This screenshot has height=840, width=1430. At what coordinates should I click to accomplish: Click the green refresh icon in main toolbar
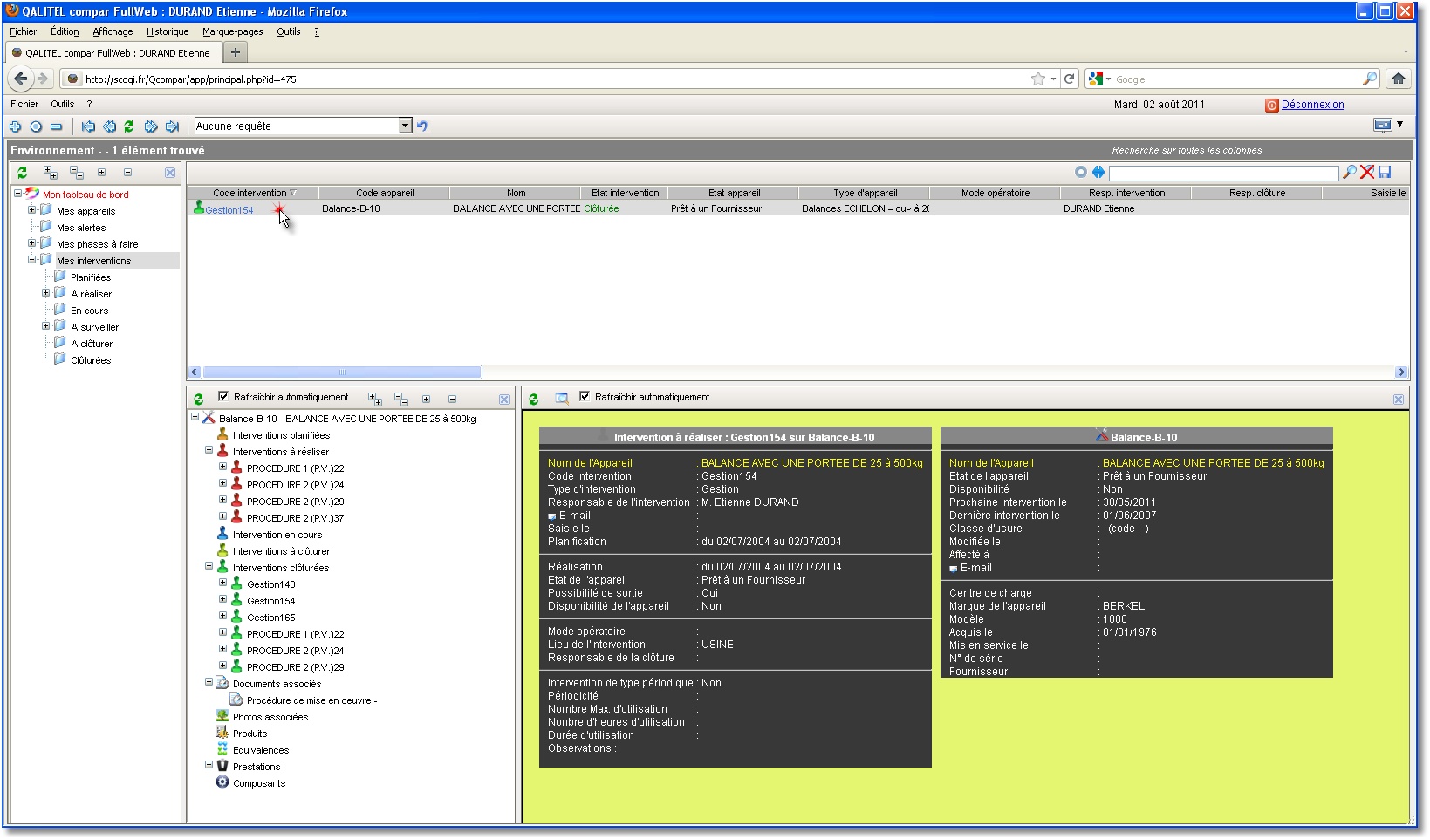point(129,126)
